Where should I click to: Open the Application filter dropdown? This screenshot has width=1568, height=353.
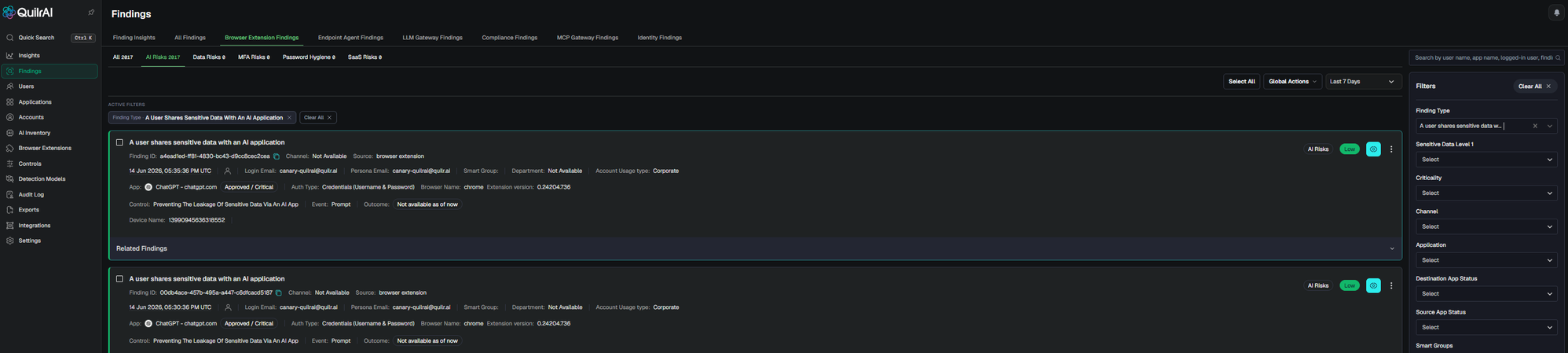pos(1486,260)
